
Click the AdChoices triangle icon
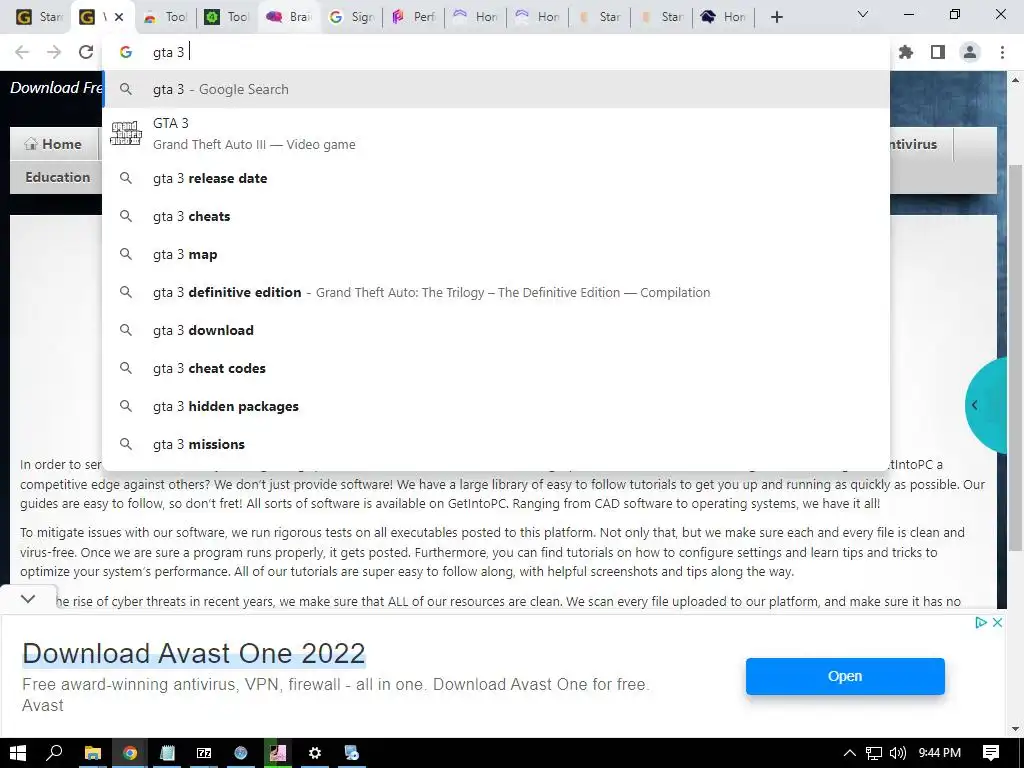[980, 622]
